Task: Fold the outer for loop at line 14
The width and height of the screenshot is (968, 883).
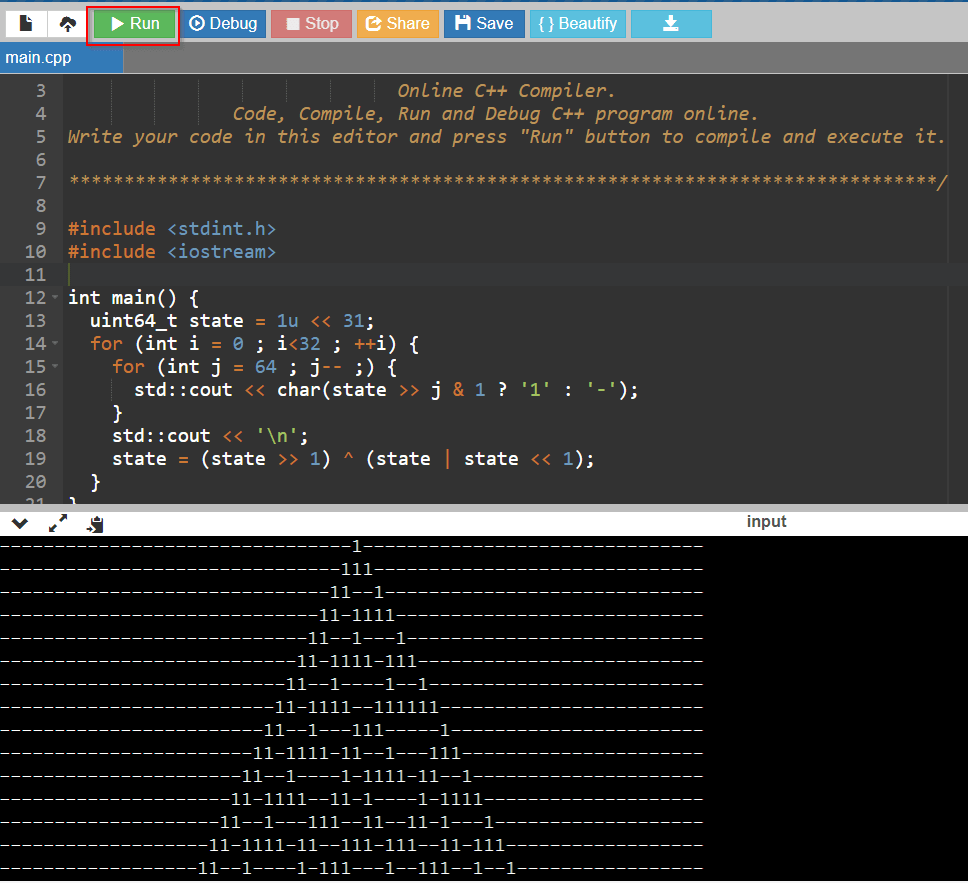Action: (55, 344)
